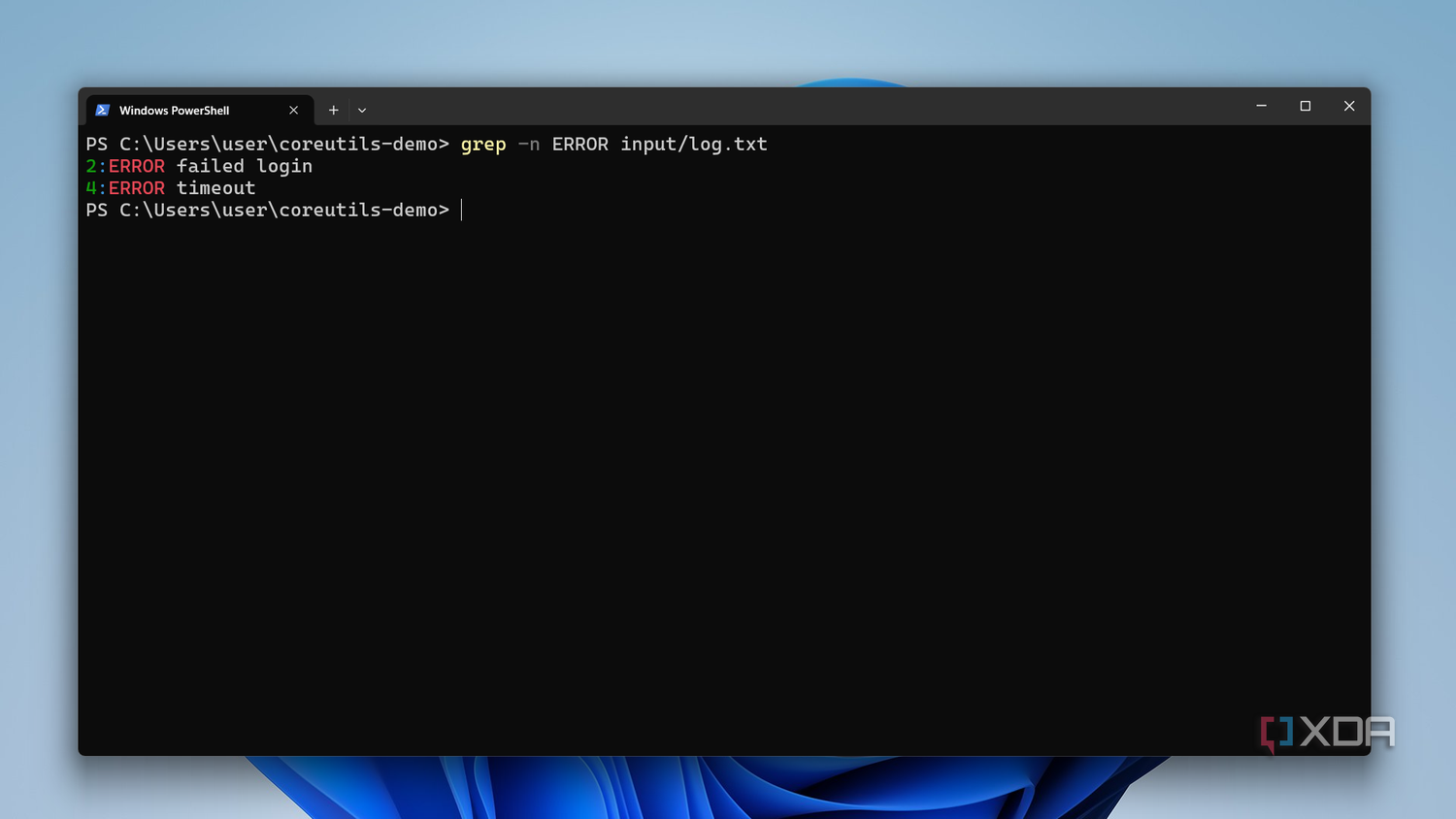Click the -n flag in the command
Image resolution: width=1456 pixels, height=819 pixels.
point(529,145)
